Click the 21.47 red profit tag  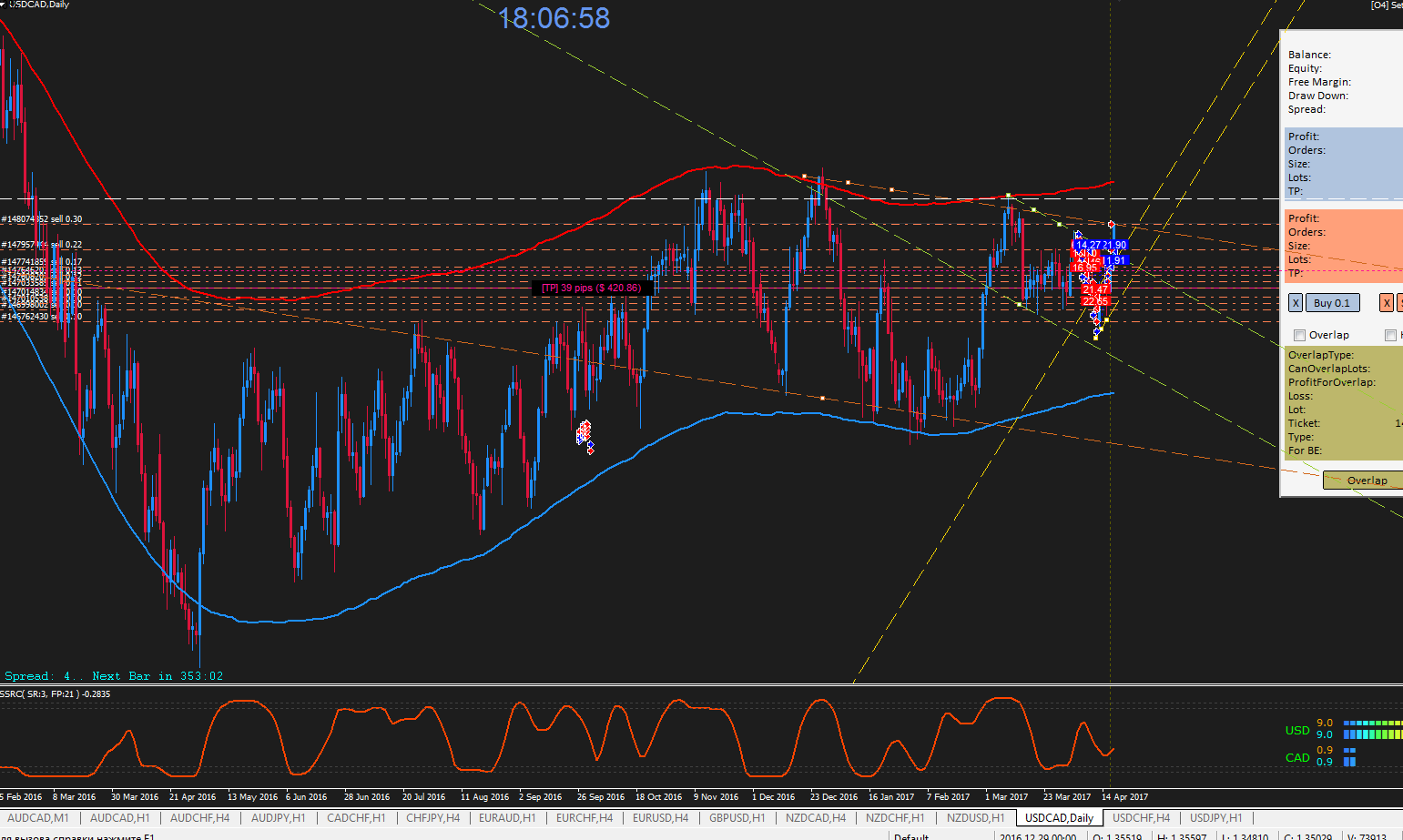(x=1095, y=289)
